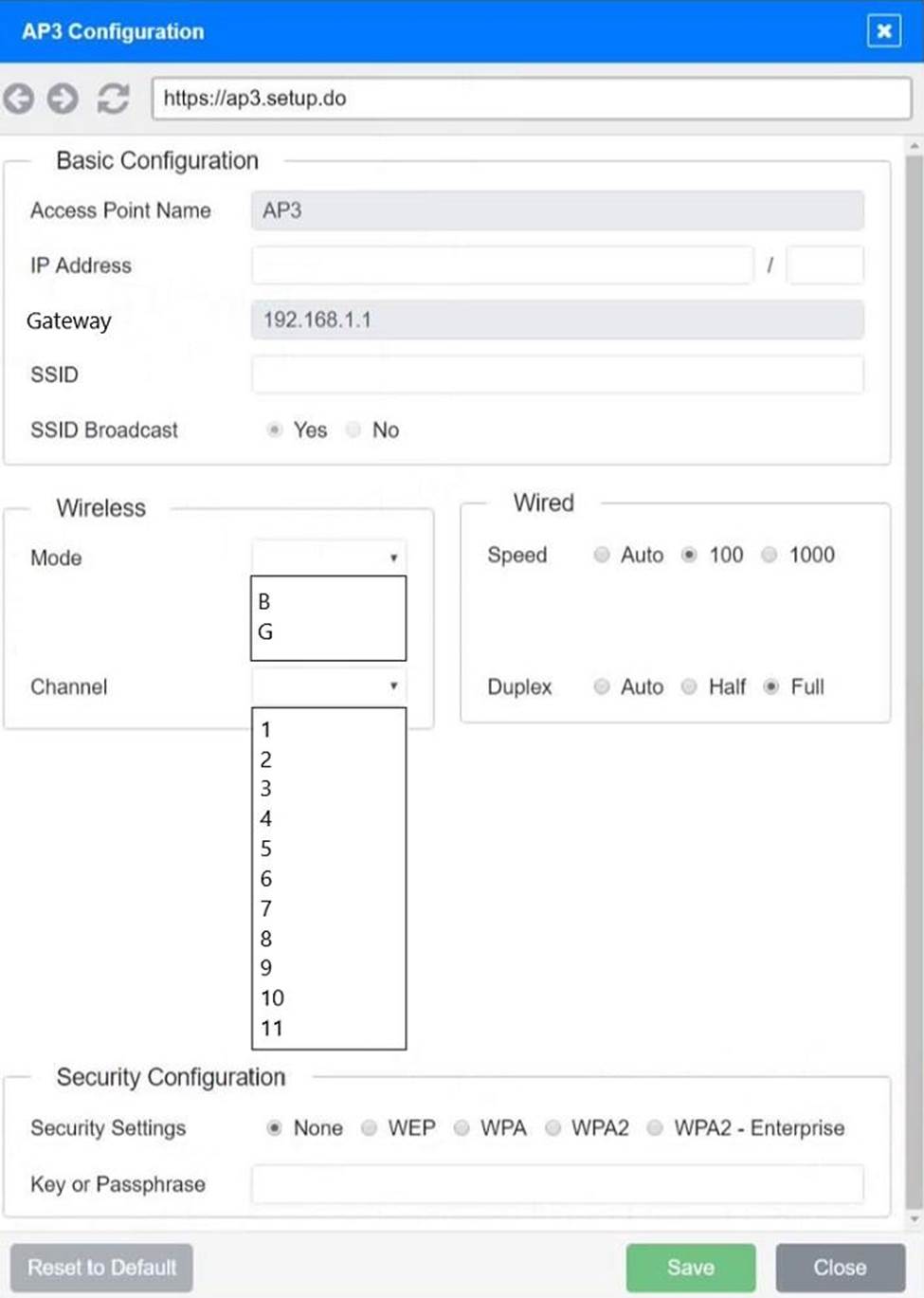This screenshot has height=1298, width=924.
Task: Set Duplex to Half
Action: point(688,686)
